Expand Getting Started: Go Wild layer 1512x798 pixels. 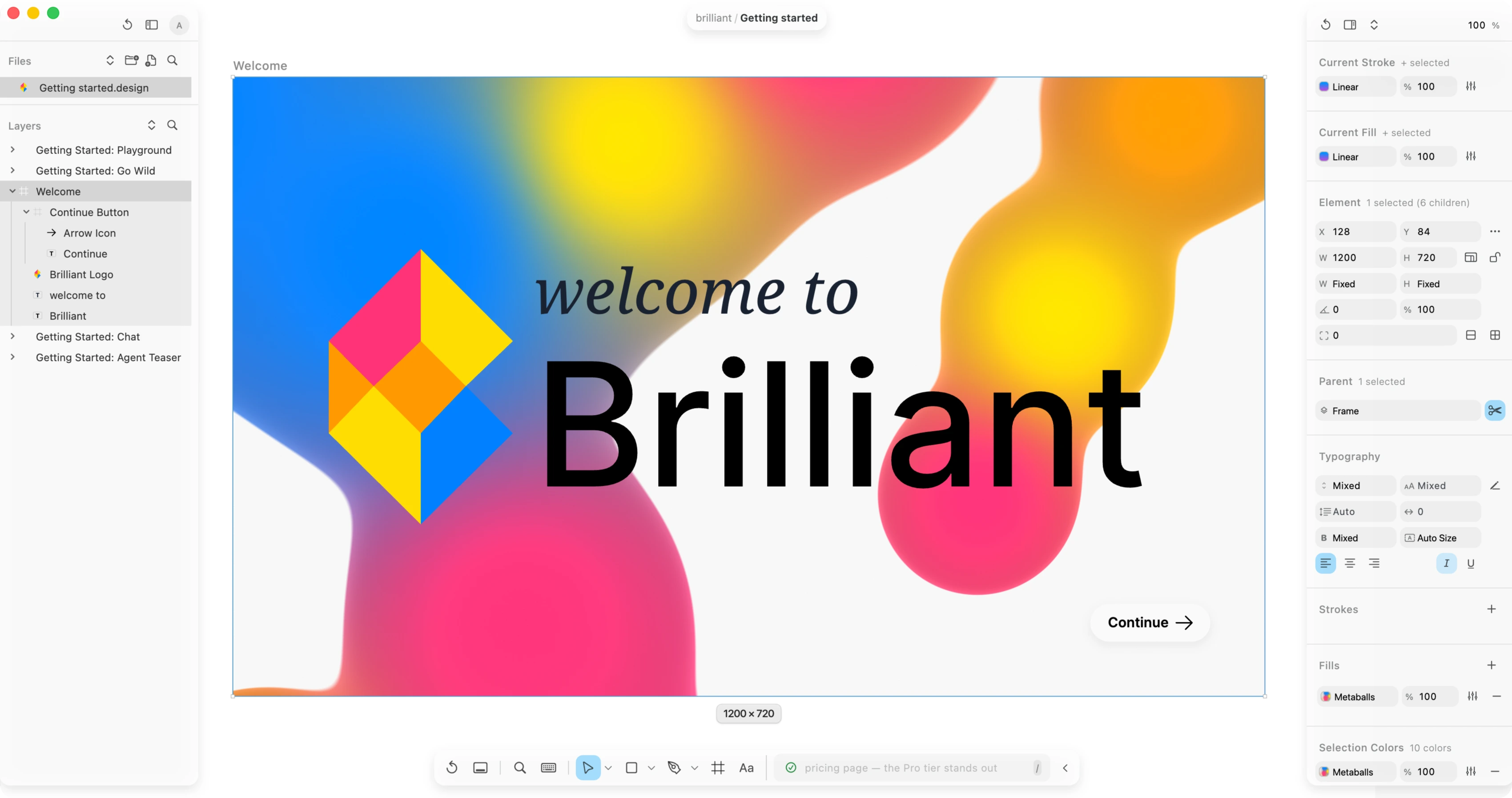click(x=12, y=170)
